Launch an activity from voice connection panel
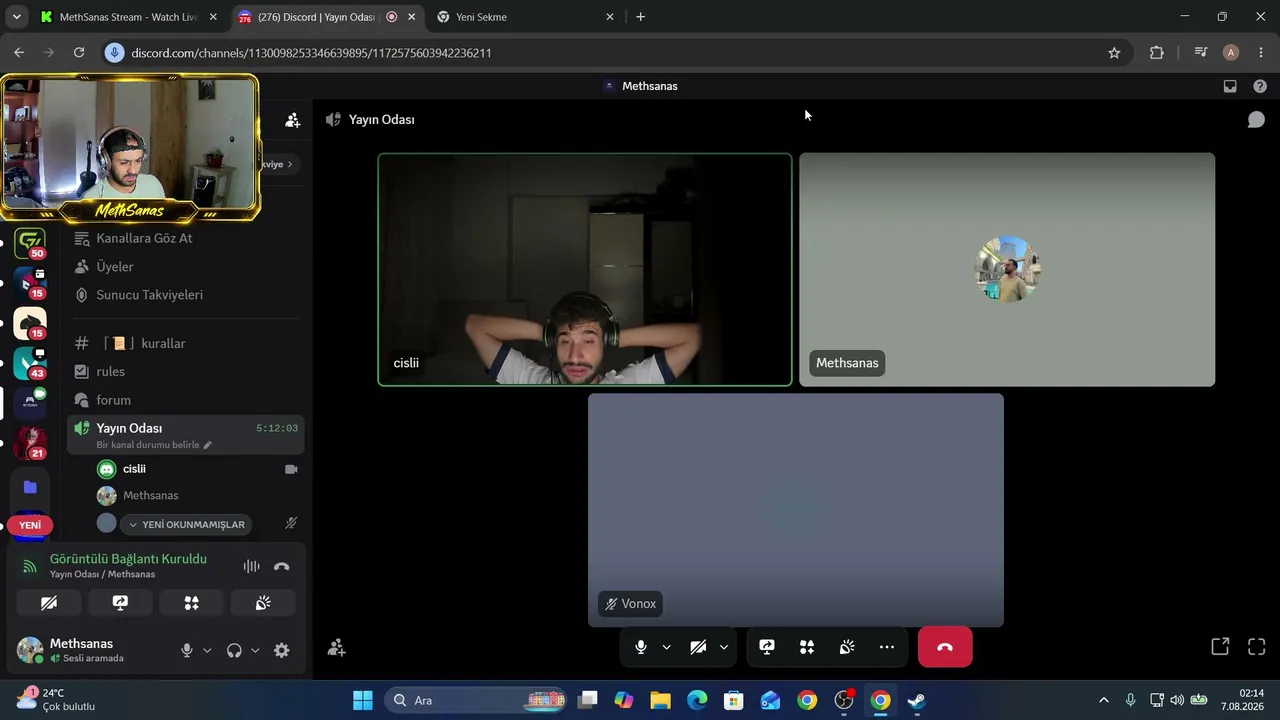Viewport: 1280px width, 720px height. coord(191,603)
